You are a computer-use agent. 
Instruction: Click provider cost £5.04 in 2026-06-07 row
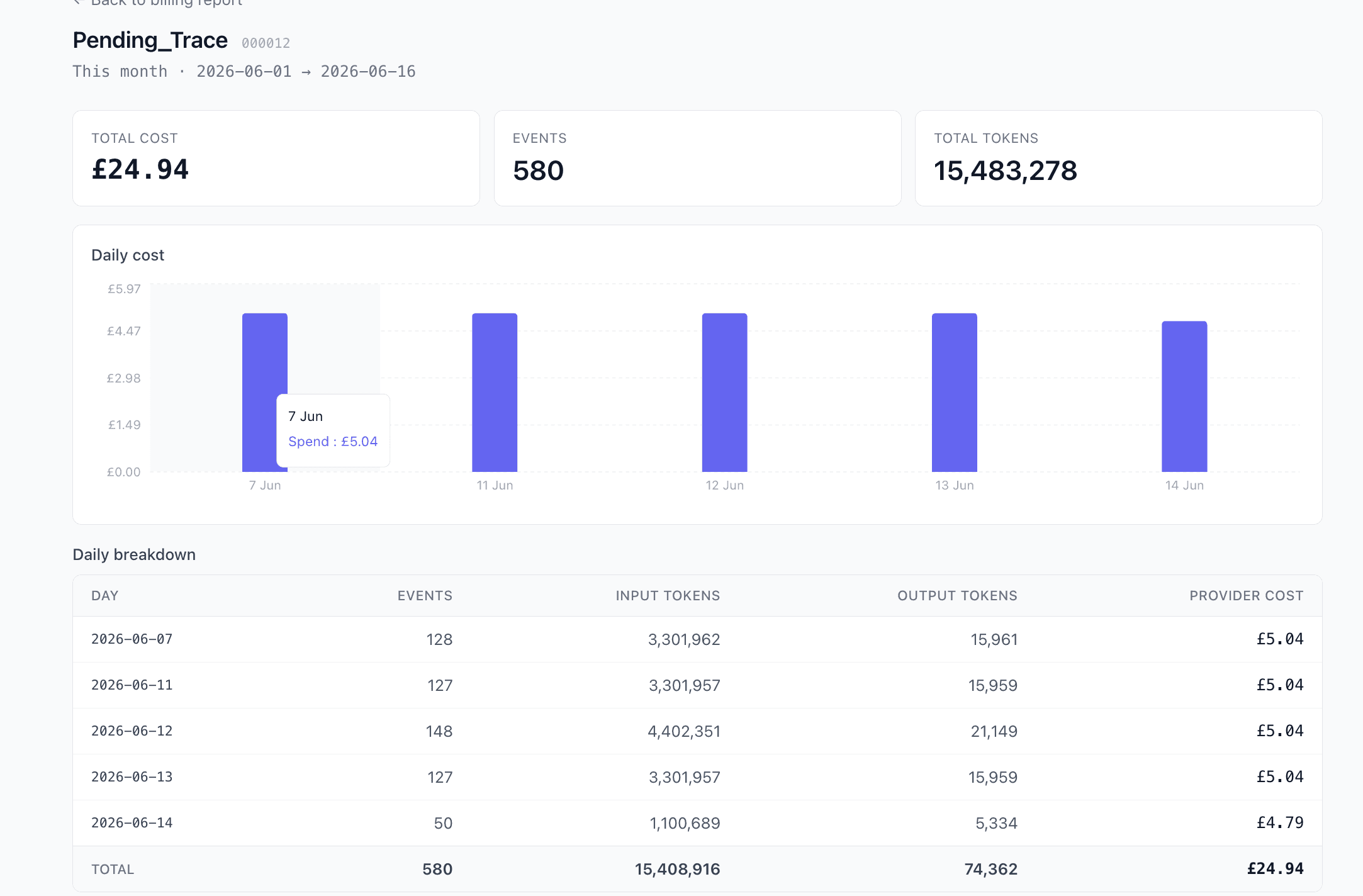pyautogui.click(x=1280, y=639)
